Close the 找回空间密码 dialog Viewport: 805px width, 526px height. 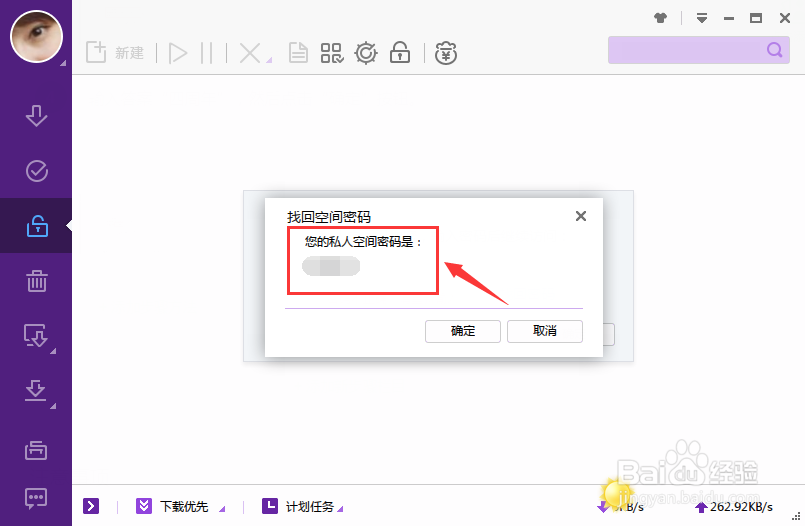(581, 216)
